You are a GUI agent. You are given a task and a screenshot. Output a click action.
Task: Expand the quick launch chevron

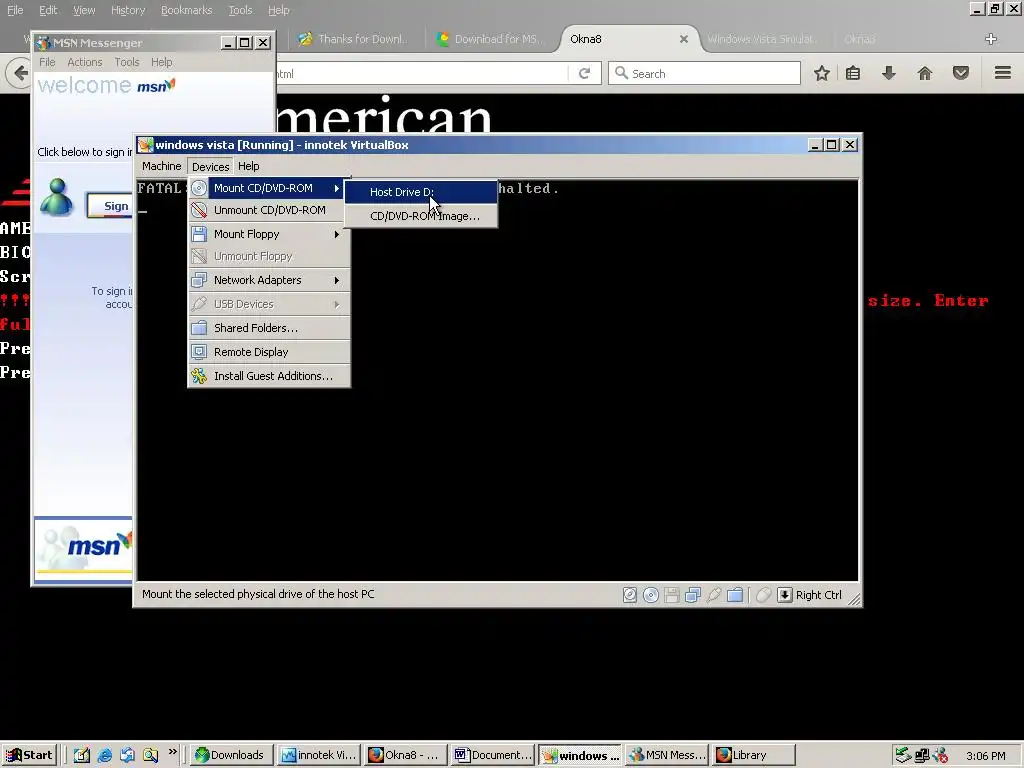172,752
